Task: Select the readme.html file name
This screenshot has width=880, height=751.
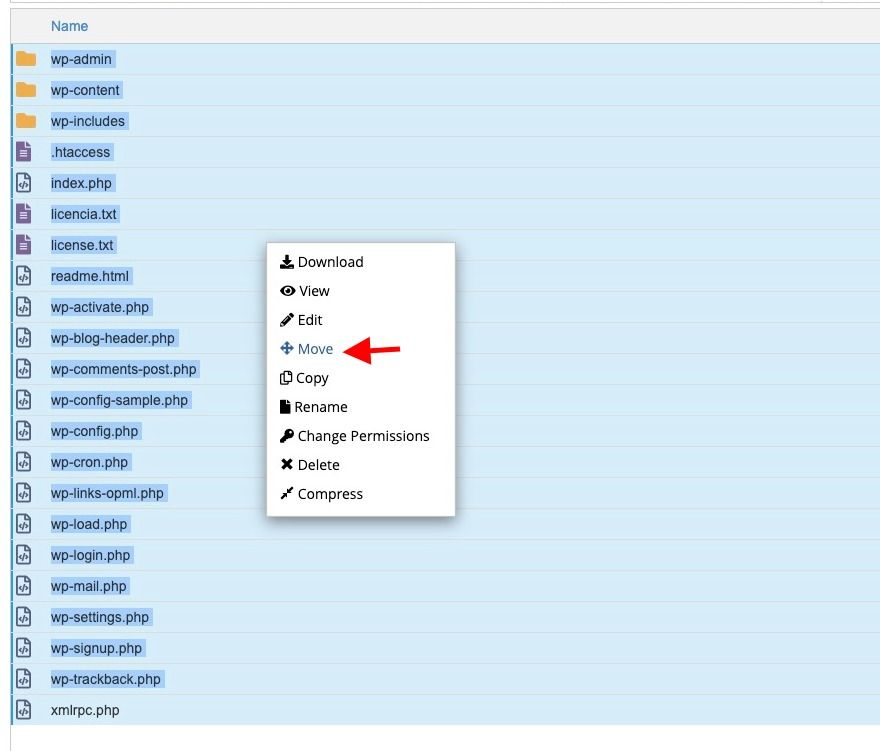Action: point(90,276)
